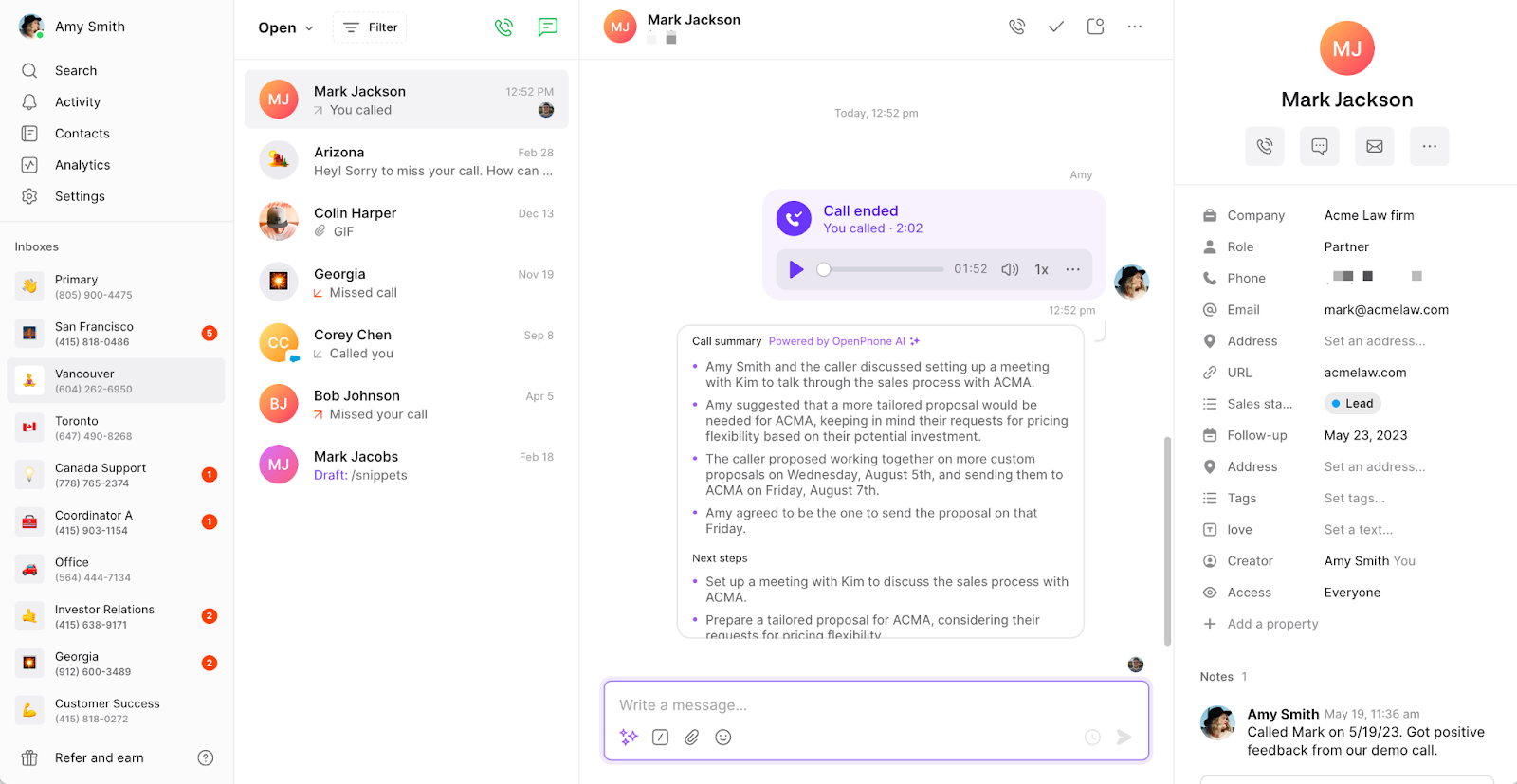1517x784 pixels.
Task: Call Mark Jackson from the conversation header
Action: coord(1016,27)
